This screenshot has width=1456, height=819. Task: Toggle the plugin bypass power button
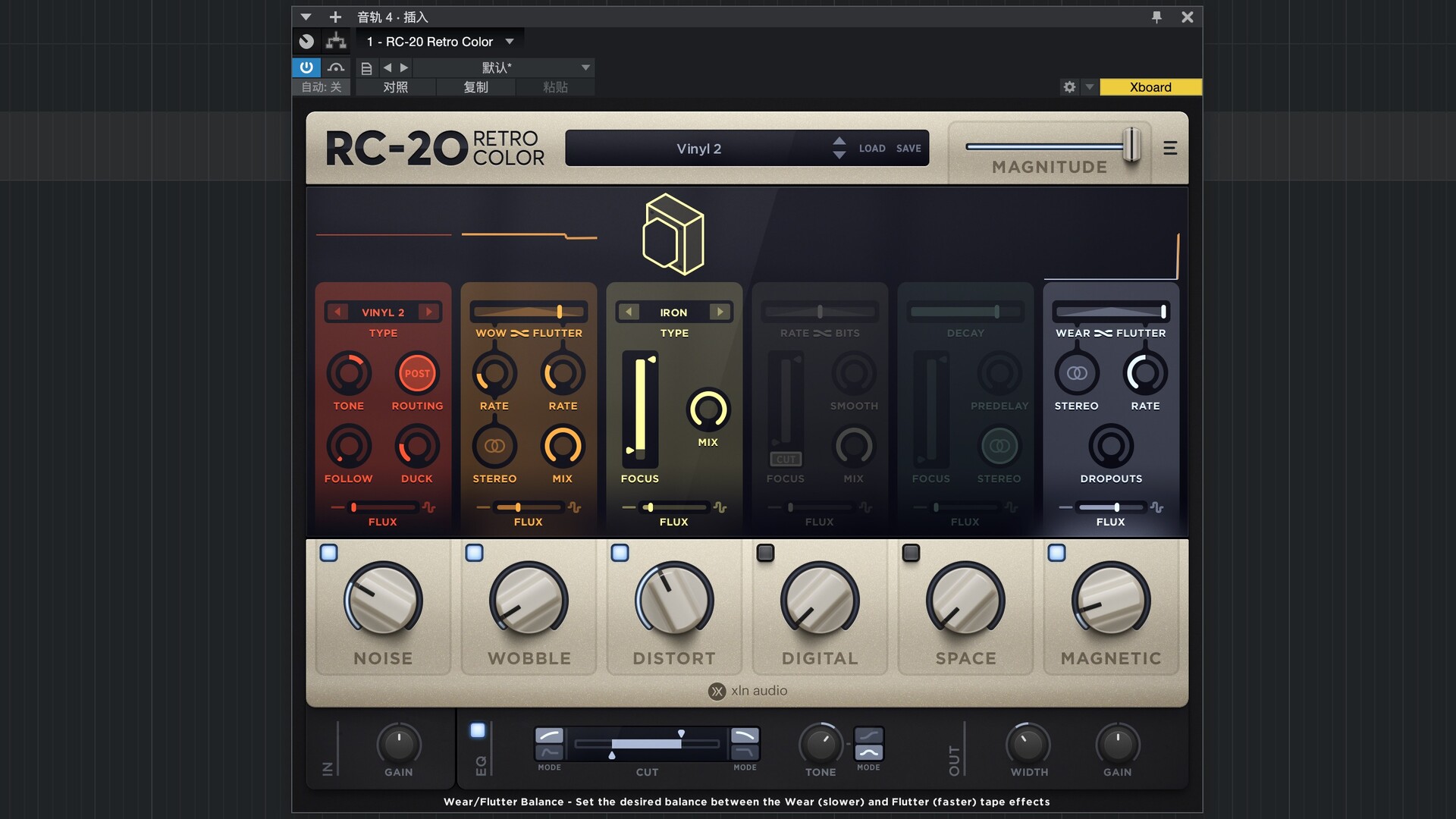coord(306,67)
